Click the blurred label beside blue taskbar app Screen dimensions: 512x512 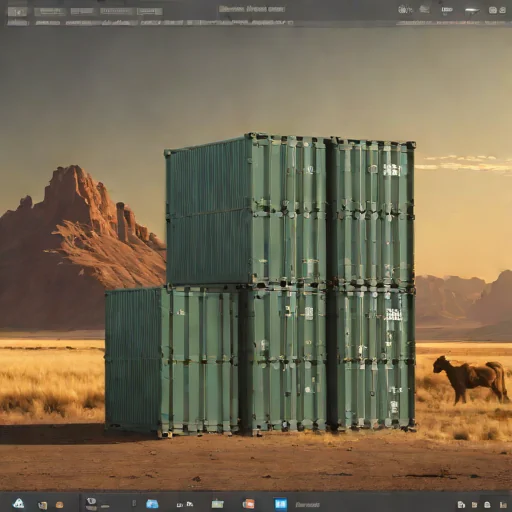tap(307, 504)
